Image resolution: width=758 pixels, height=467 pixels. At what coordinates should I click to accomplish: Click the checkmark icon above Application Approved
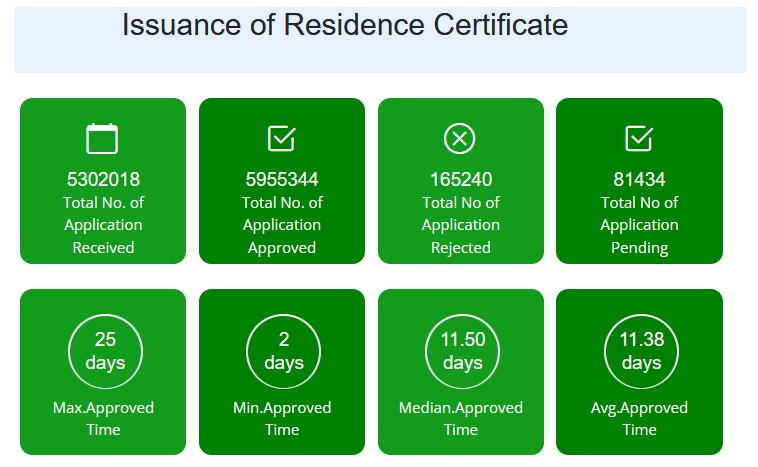tap(281, 138)
